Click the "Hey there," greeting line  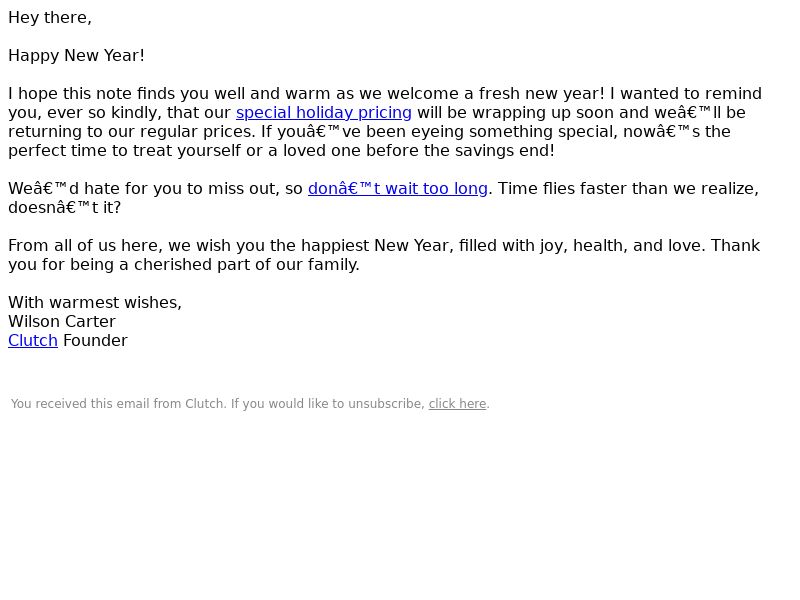tap(50, 18)
